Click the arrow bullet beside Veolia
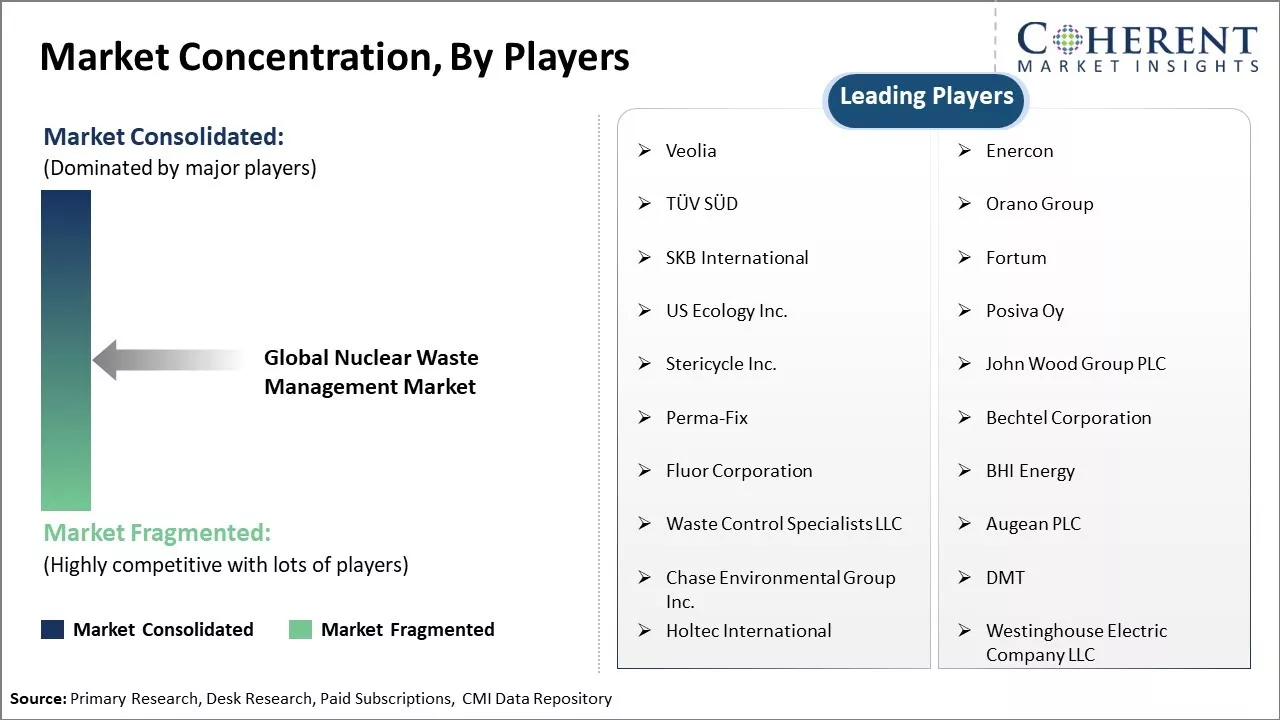Viewport: 1280px width, 720px height. coord(645,151)
